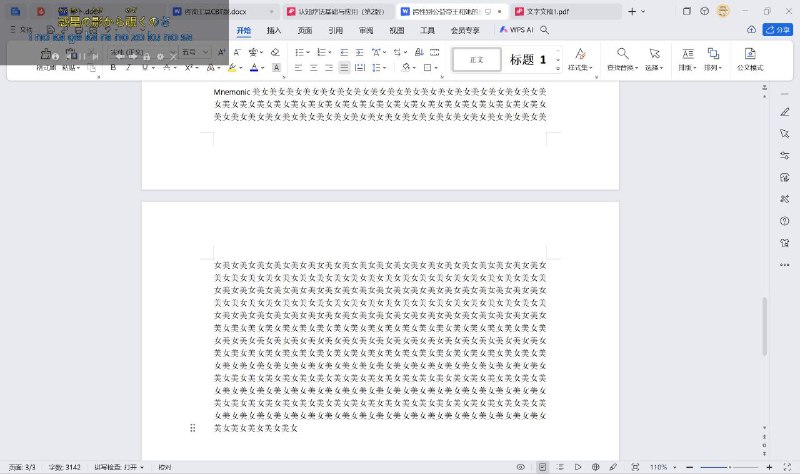The height and width of the screenshot is (474, 800).
Task: Enable center alignment
Action: [x=314, y=67]
